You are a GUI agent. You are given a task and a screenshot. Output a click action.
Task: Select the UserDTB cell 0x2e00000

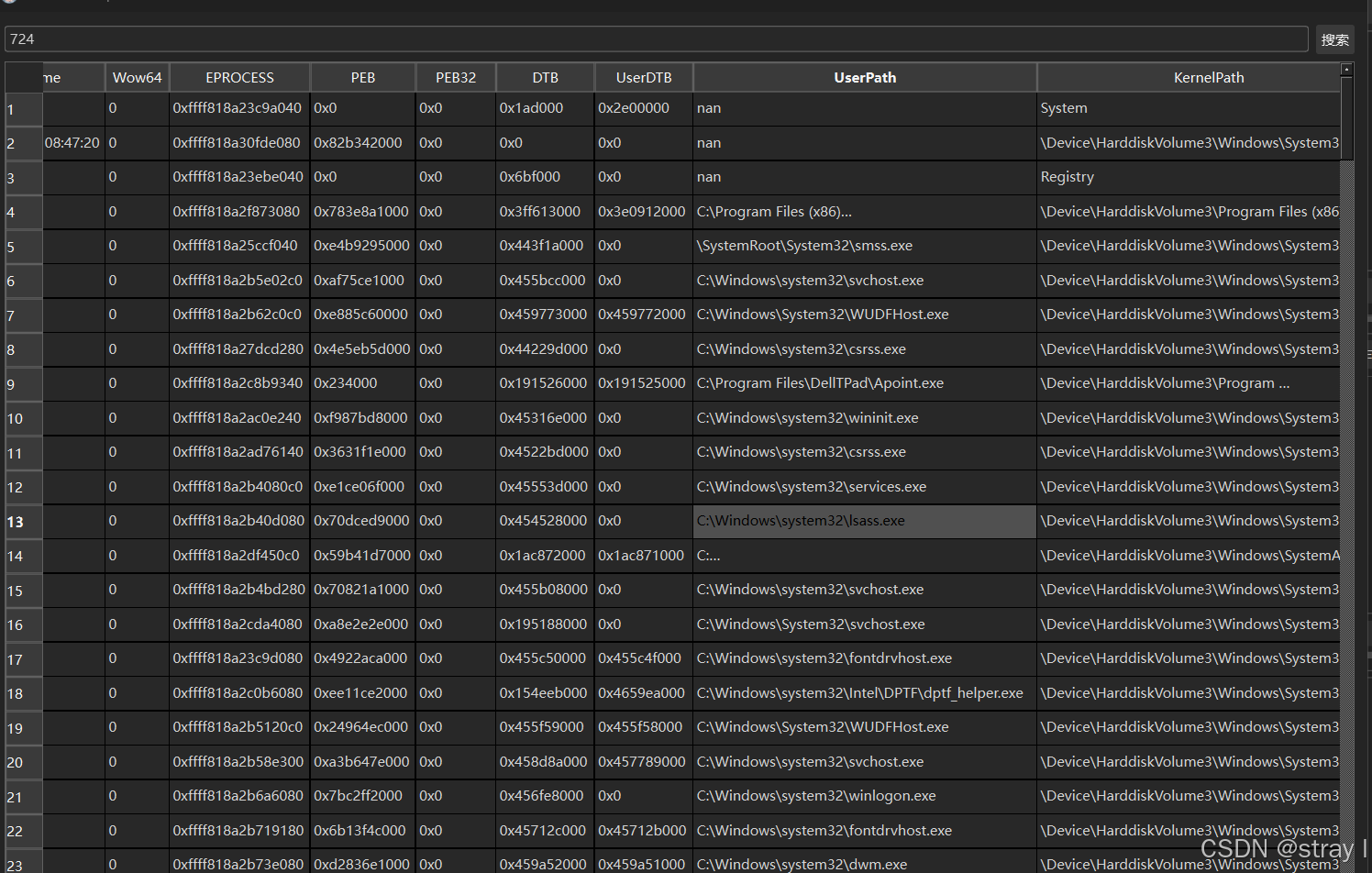pos(644,108)
